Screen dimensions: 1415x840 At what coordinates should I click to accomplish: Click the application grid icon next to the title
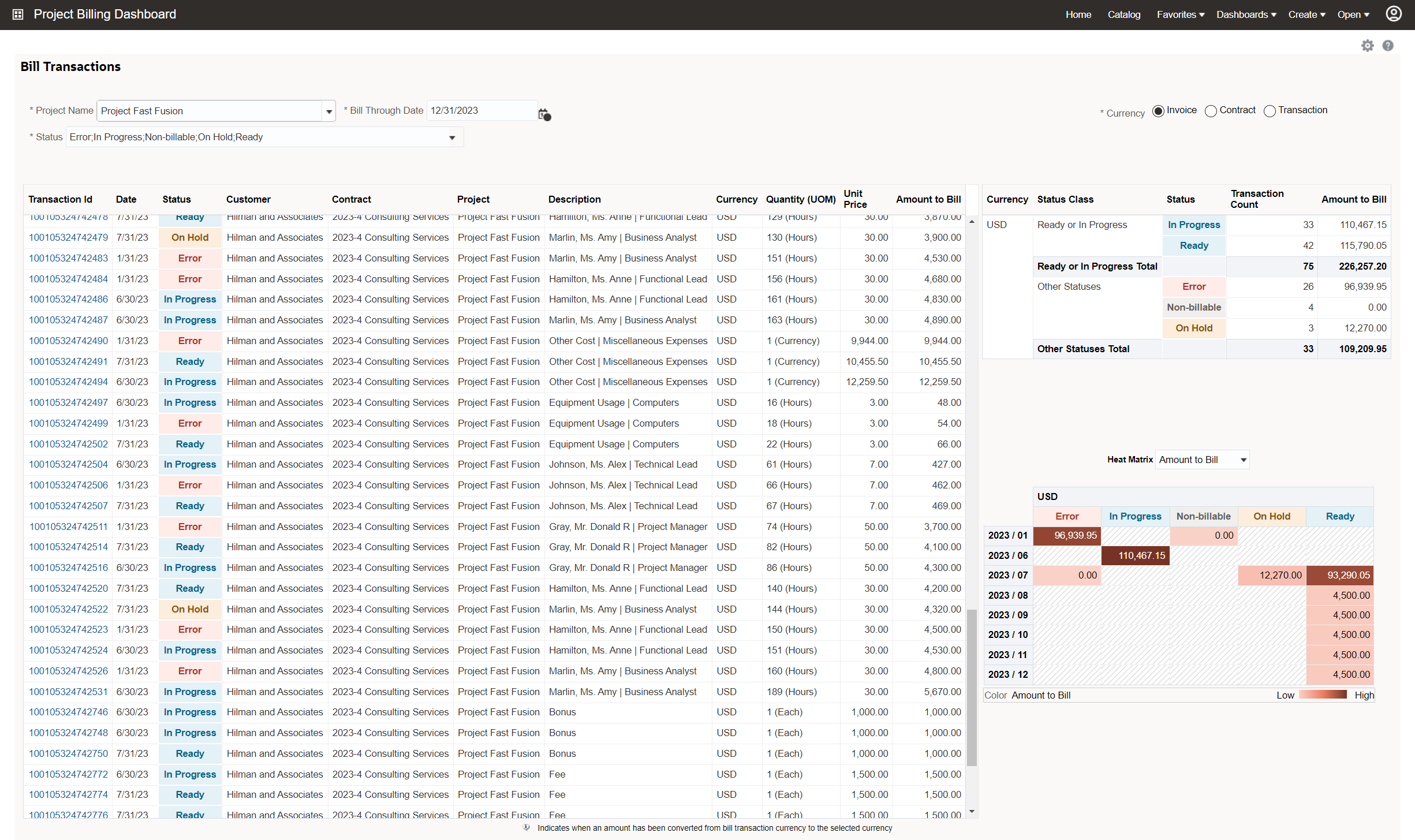(x=18, y=14)
